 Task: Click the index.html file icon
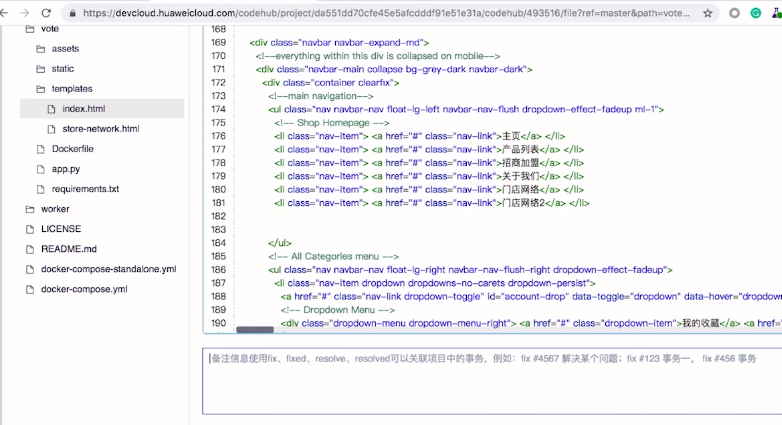click(51, 109)
